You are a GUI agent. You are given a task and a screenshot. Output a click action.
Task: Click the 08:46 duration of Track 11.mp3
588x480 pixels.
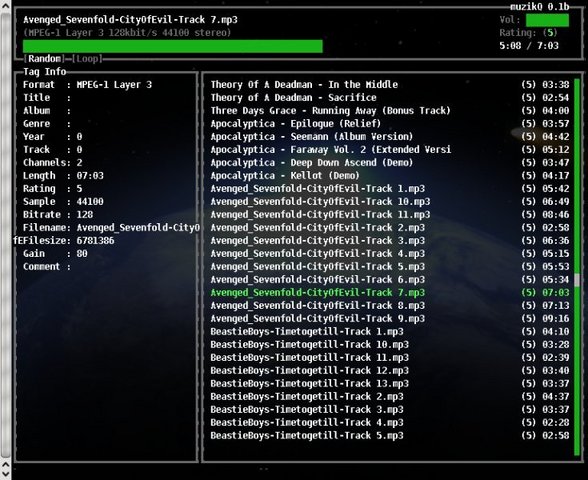click(556, 214)
